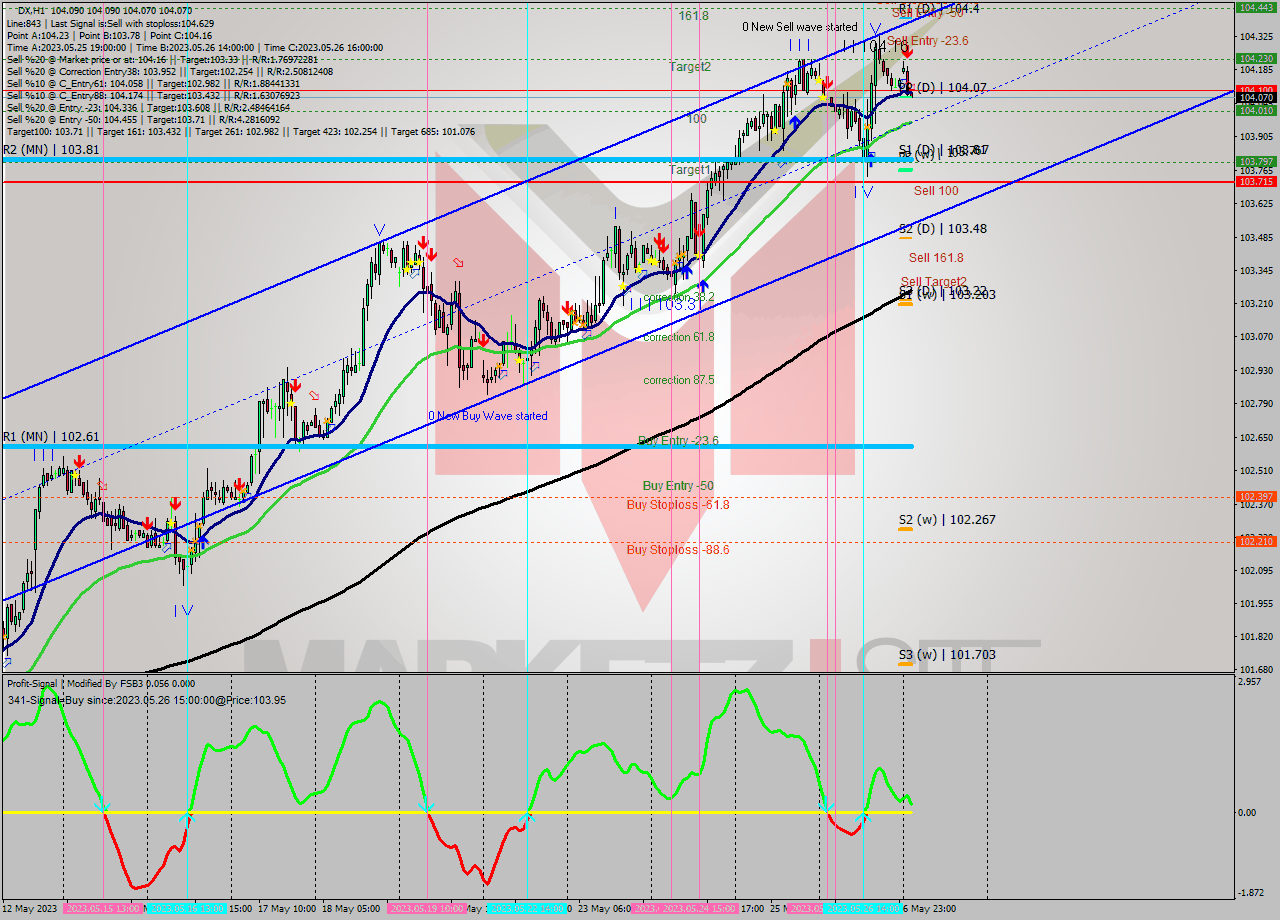Click the orange marker below S3 (w) 101.703

click(x=905, y=664)
